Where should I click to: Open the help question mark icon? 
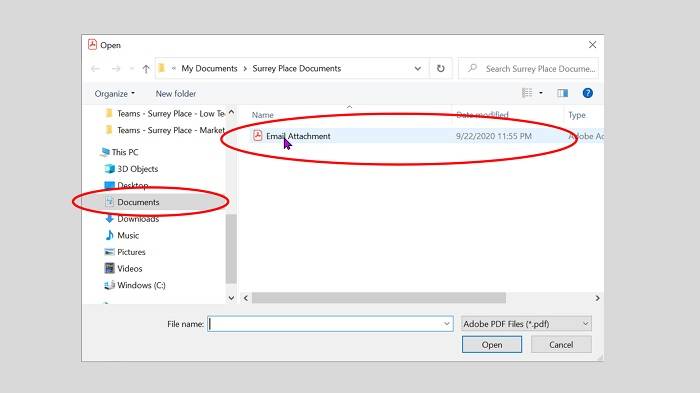[588, 93]
